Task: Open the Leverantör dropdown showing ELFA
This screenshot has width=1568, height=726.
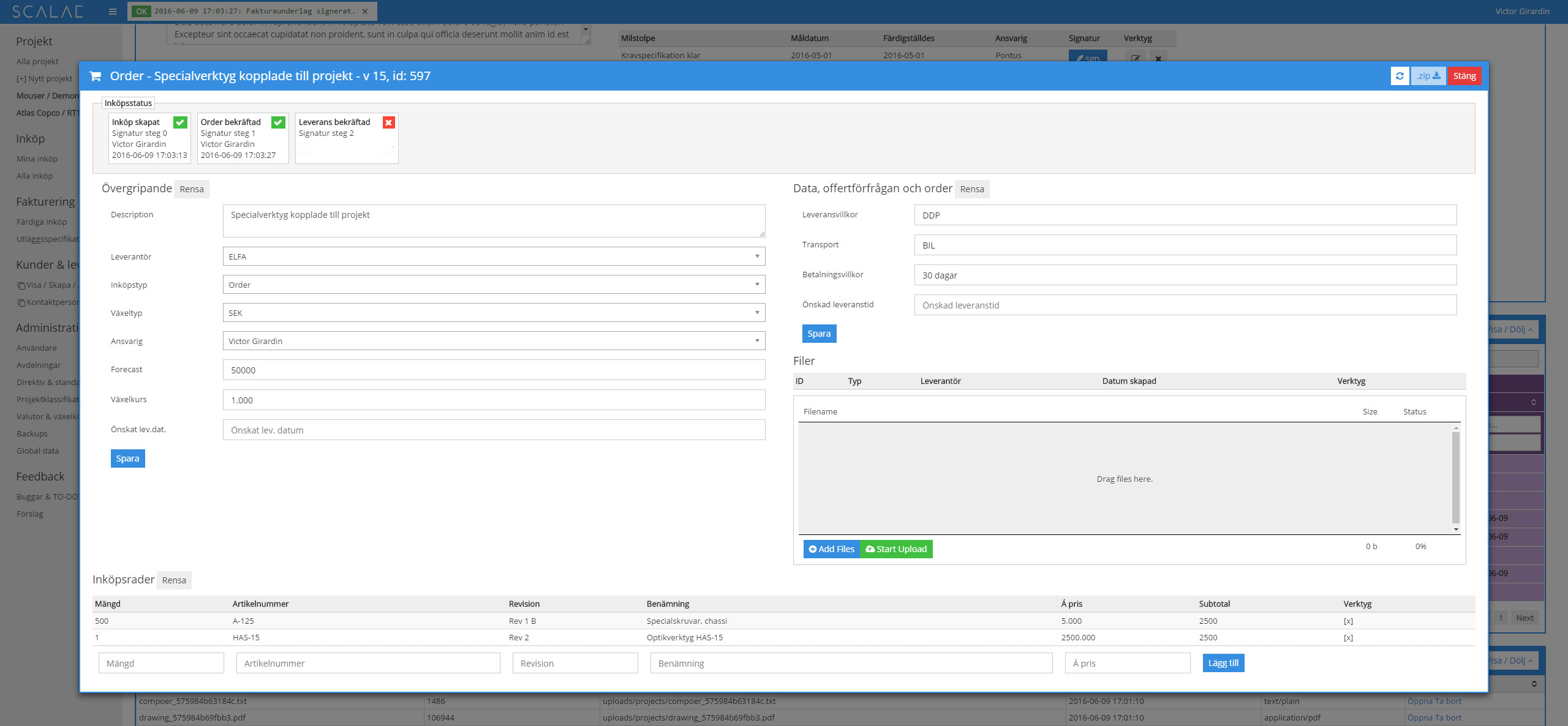Action: pyautogui.click(x=494, y=256)
